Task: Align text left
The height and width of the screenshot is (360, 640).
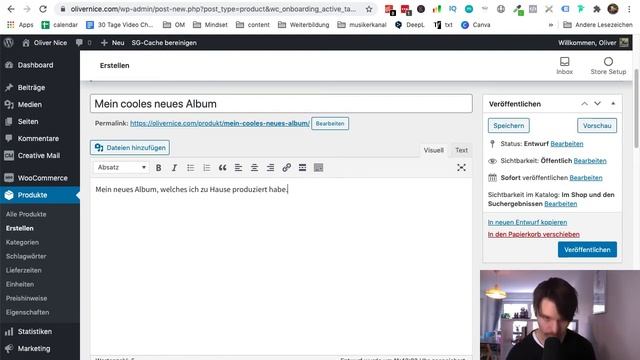Action: coord(238,168)
